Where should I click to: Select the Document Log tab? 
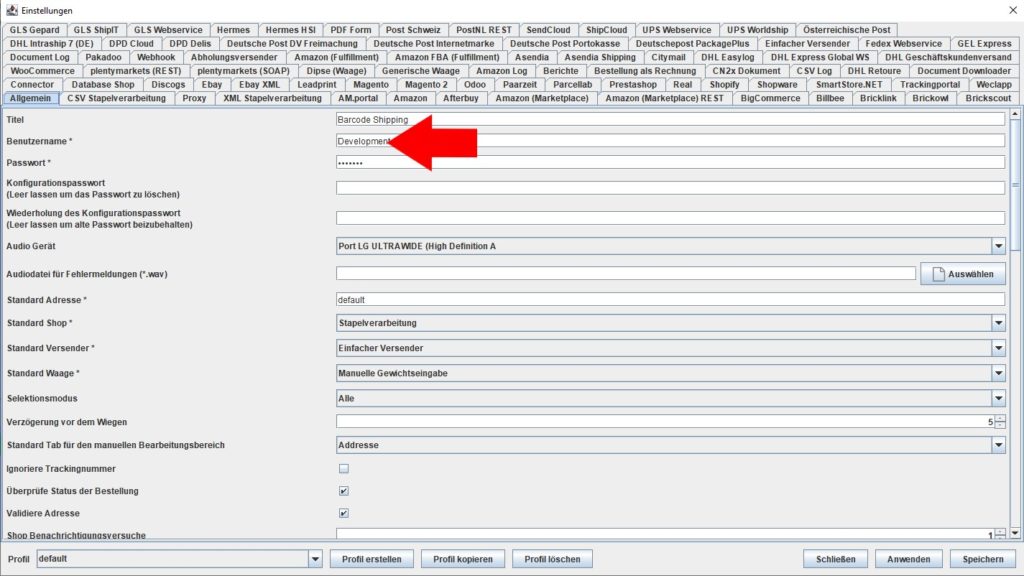tap(40, 57)
